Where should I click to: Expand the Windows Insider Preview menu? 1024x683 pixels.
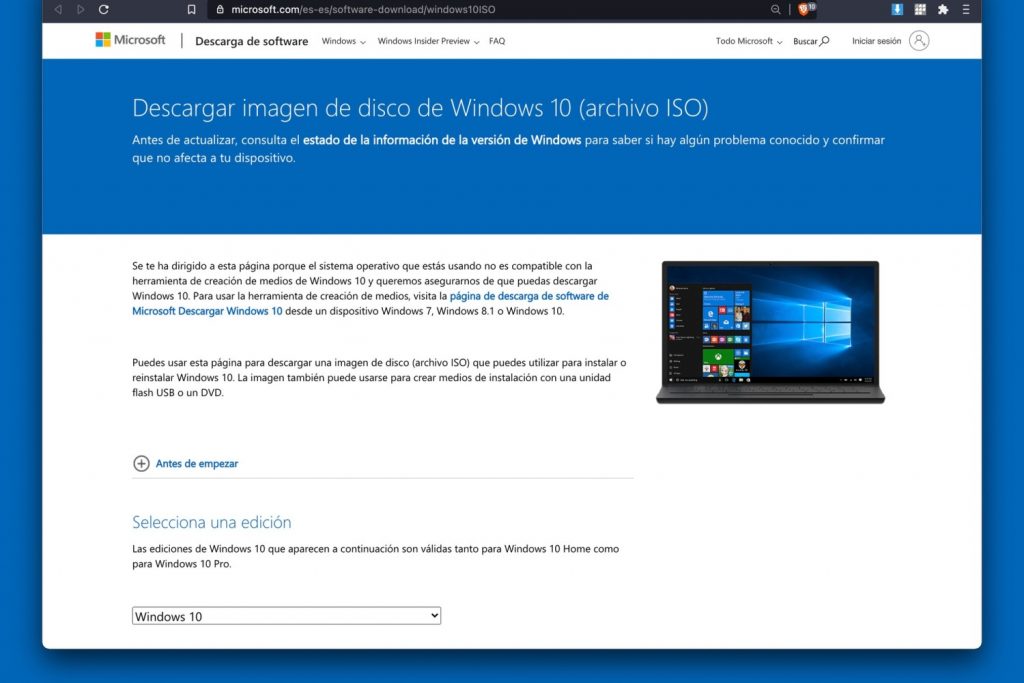coord(428,42)
